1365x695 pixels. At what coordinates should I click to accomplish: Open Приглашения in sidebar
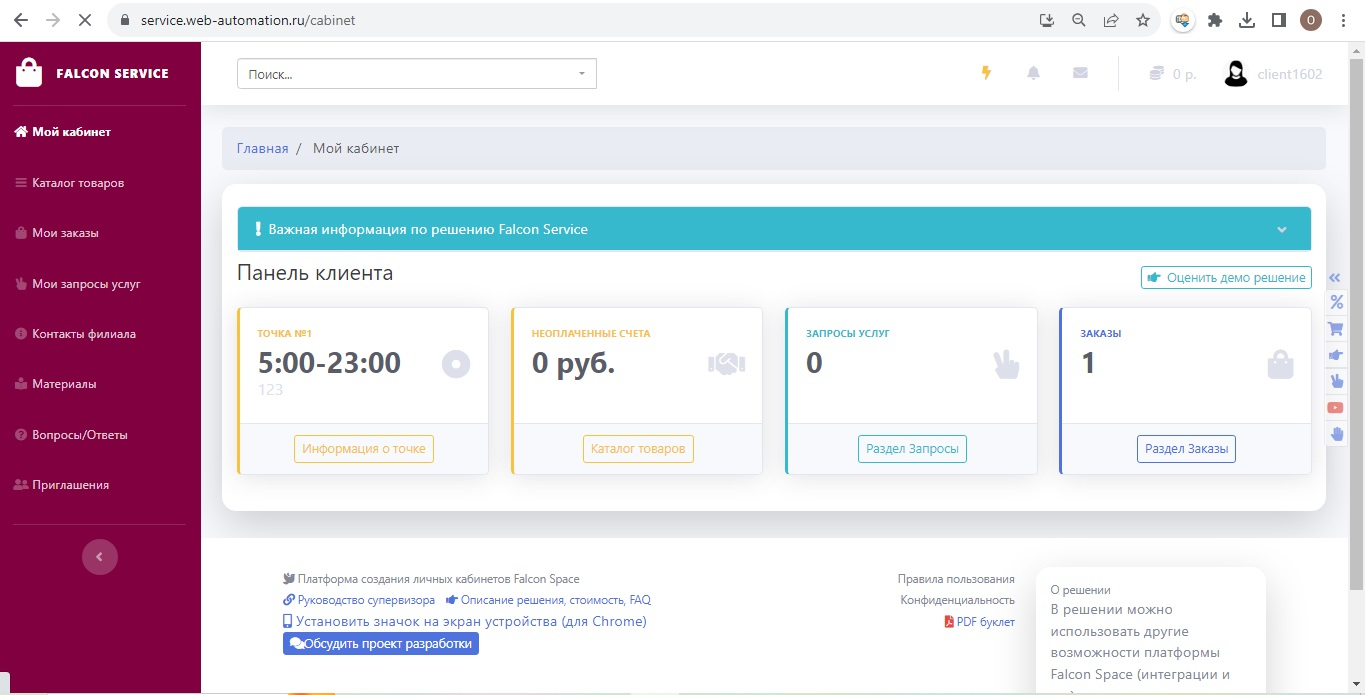(61, 485)
